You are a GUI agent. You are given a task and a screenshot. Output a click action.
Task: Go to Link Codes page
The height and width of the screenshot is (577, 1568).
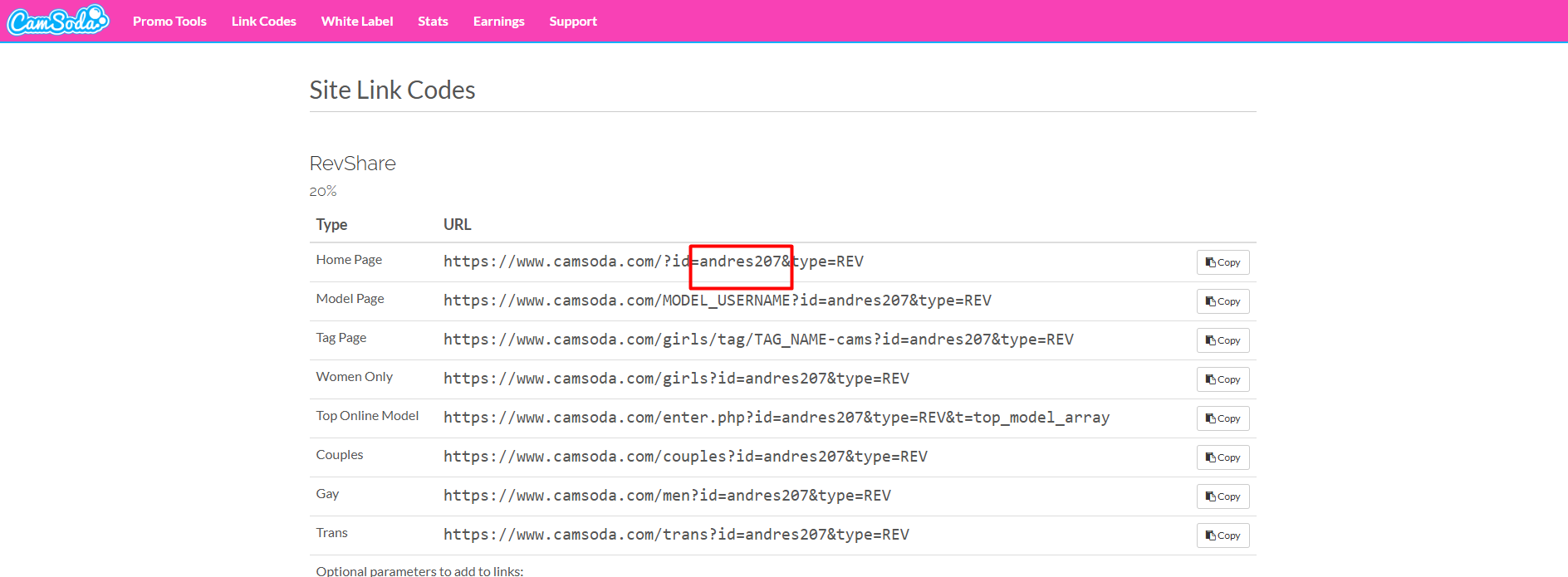pos(263,22)
